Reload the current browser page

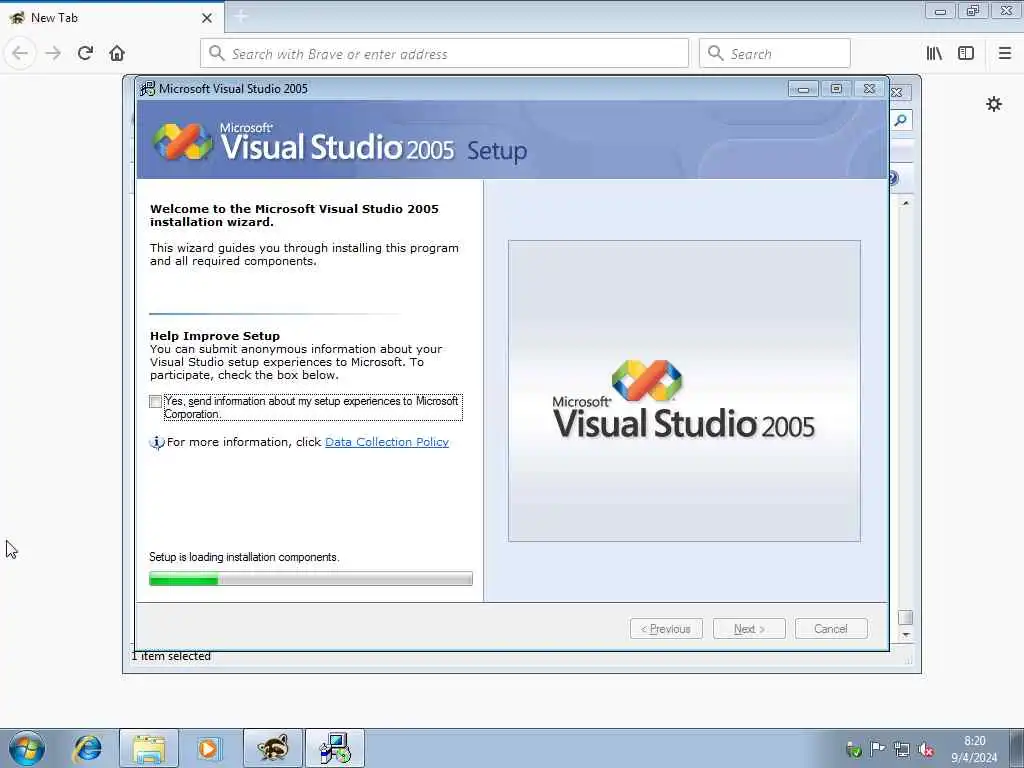point(85,53)
